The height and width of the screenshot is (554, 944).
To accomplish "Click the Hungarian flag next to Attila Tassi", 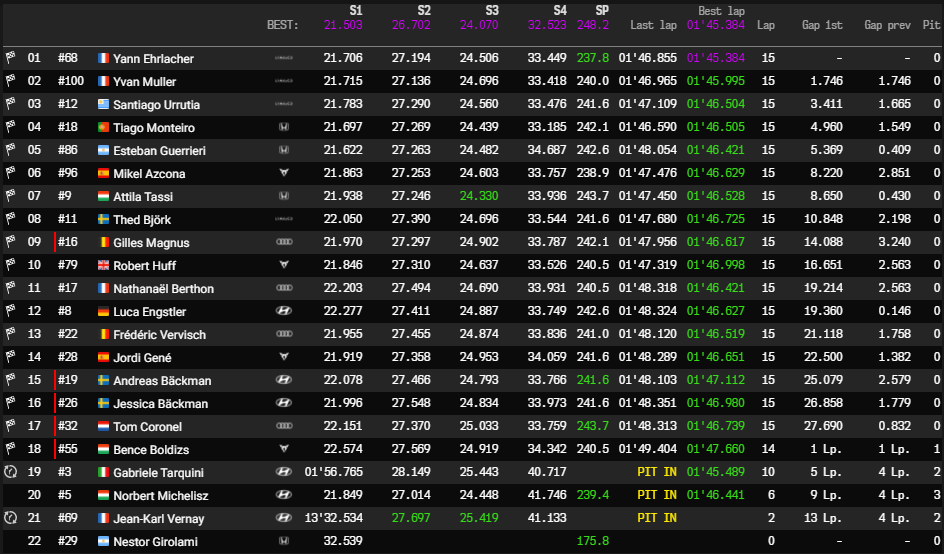I will pos(104,196).
